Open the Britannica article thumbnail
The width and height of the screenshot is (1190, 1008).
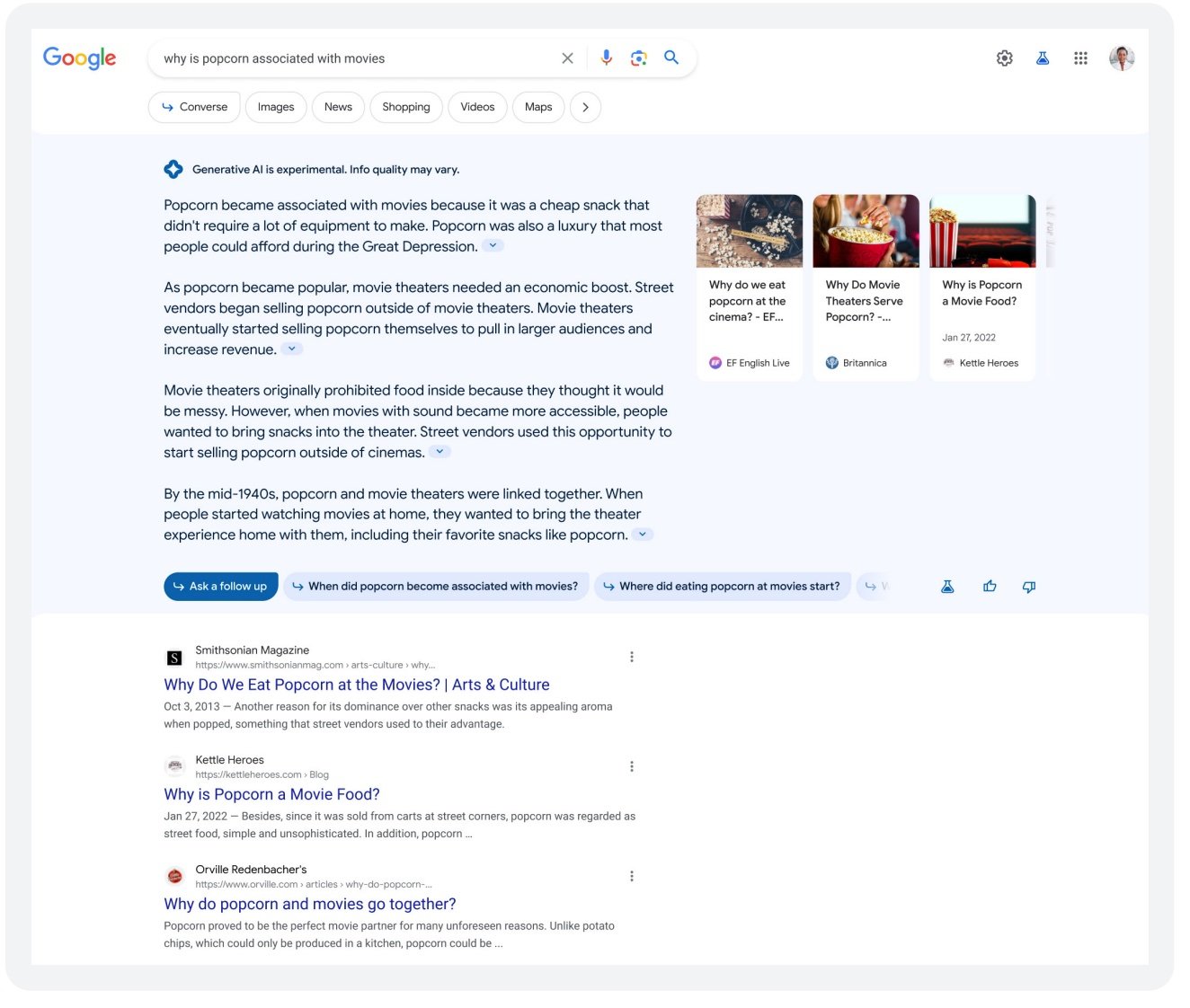tap(865, 230)
